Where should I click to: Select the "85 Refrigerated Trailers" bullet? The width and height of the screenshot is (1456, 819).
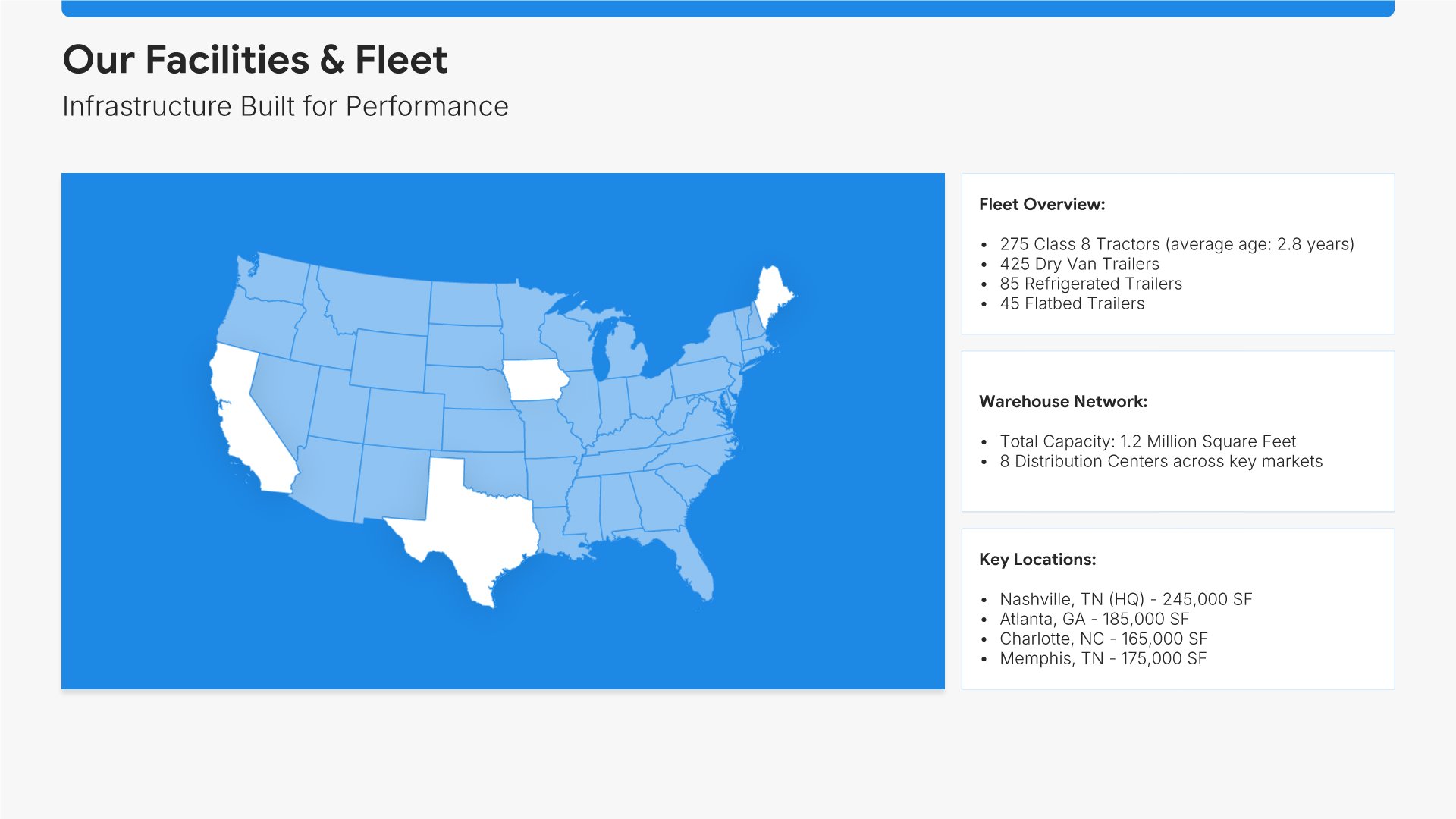(x=1090, y=284)
